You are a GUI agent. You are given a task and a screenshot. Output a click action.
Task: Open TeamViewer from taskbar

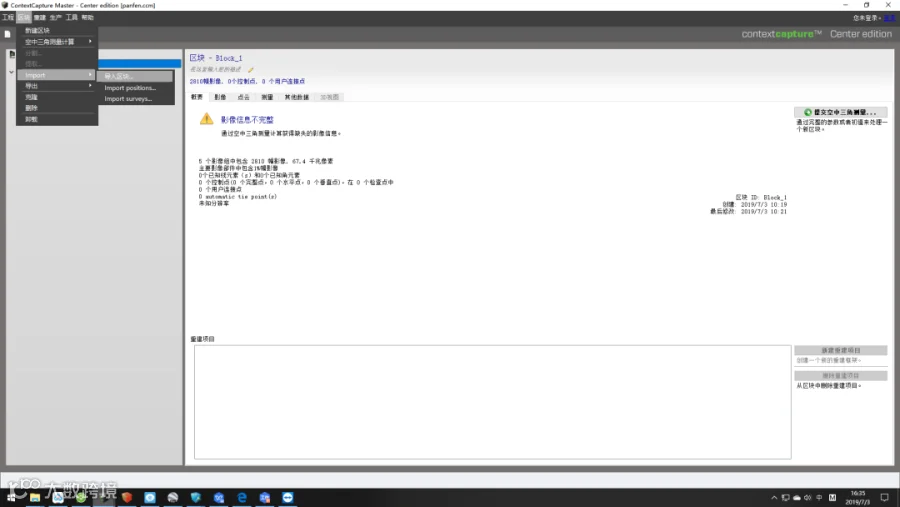pos(288,497)
